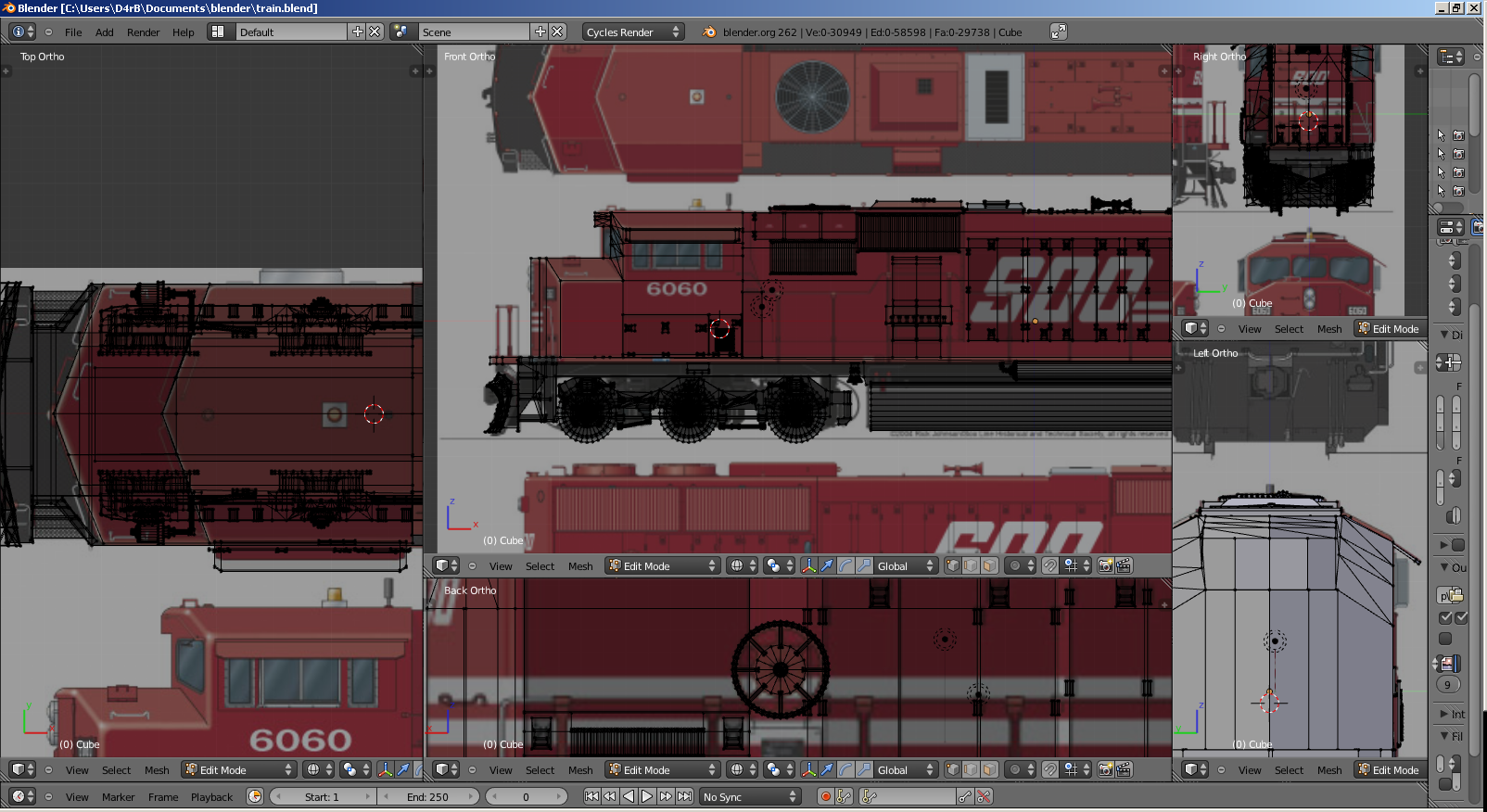This screenshot has height=812, width=1487.
Task: Open the pivot point dropdown in Front Ortho header
Action: [781, 565]
